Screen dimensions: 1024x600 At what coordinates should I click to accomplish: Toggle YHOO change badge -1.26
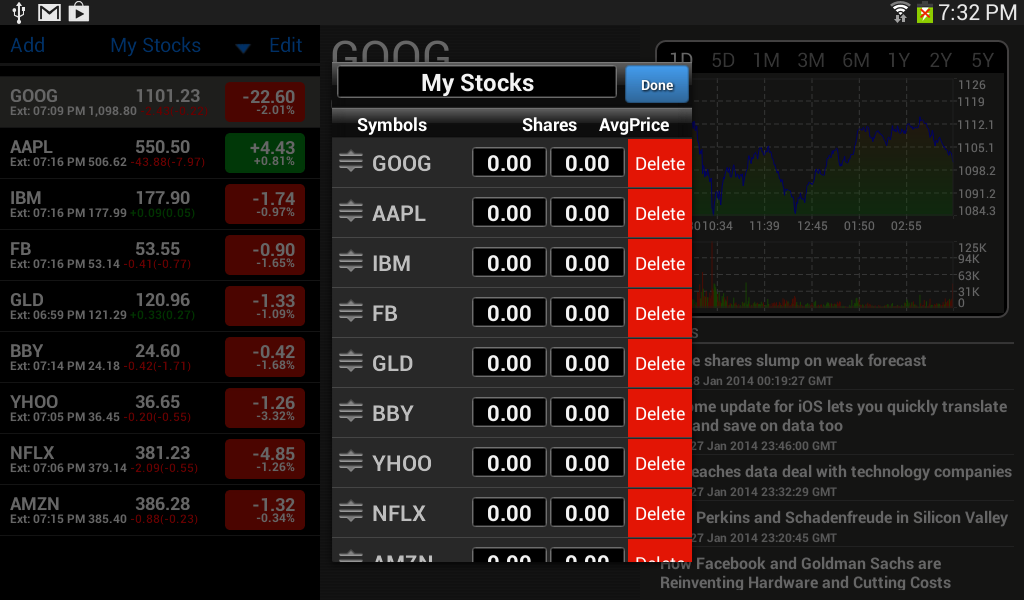(x=265, y=408)
